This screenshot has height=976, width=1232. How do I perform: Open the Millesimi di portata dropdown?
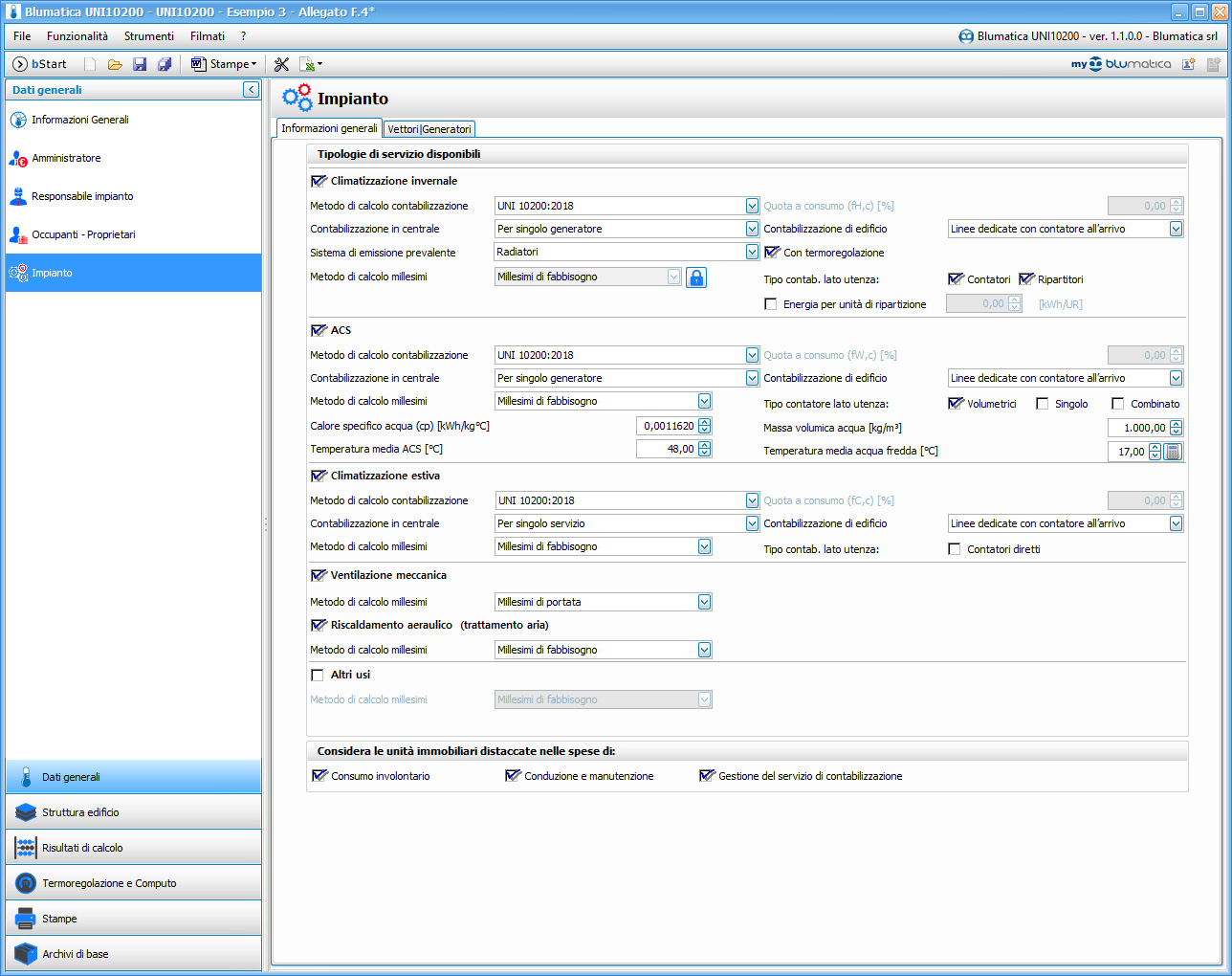click(x=704, y=602)
